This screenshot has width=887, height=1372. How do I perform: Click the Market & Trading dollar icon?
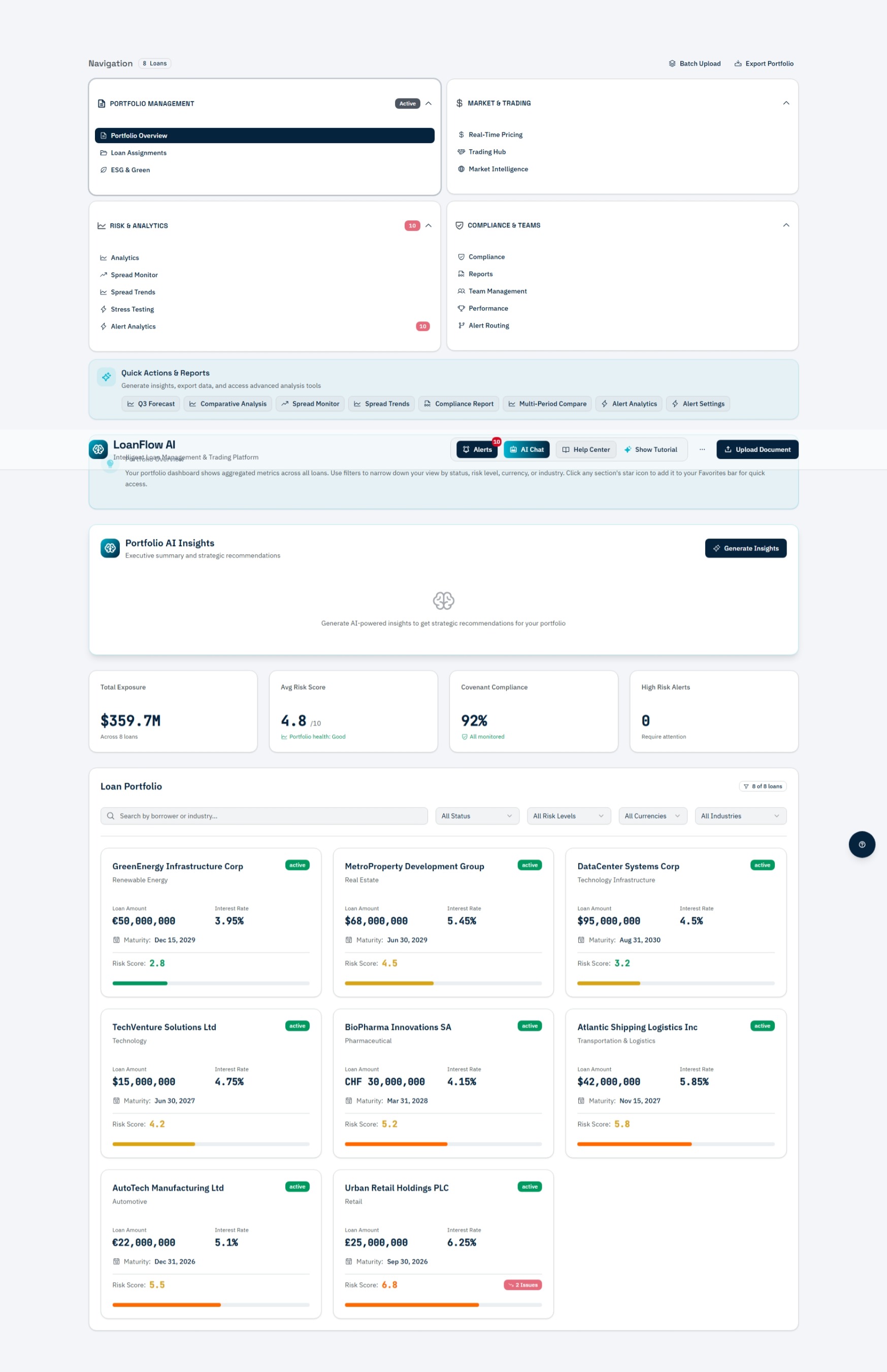(459, 103)
